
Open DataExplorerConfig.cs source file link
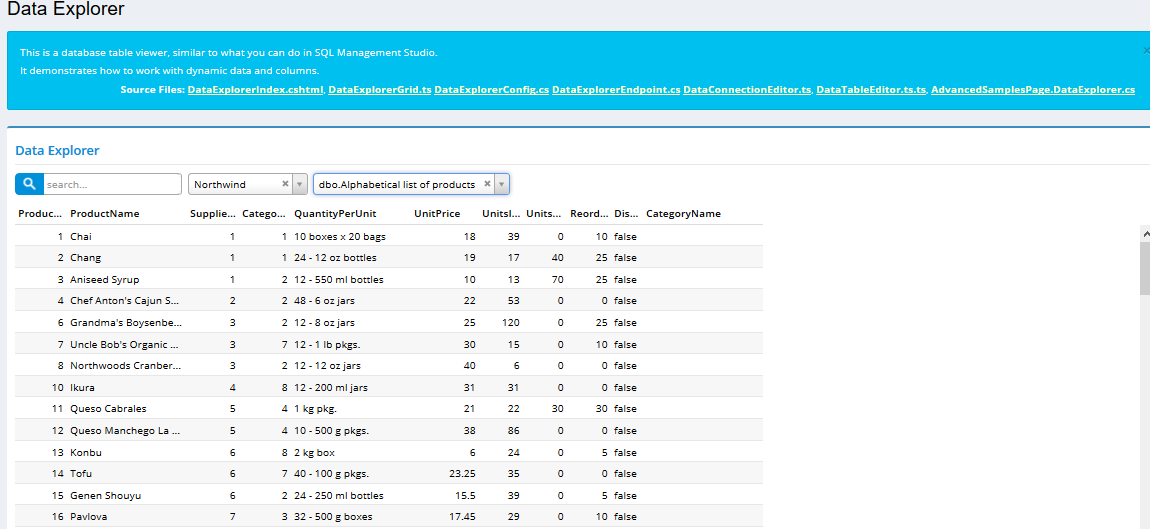(x=491, y=90)
